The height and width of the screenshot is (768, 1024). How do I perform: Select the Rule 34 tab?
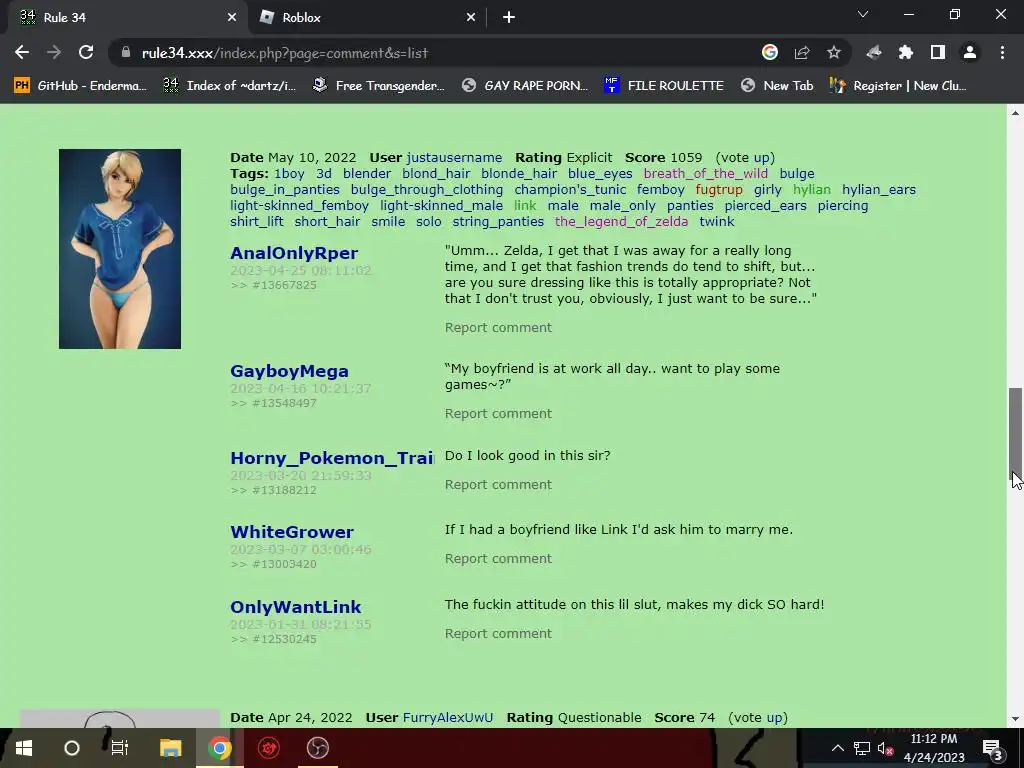coord(128,18)
